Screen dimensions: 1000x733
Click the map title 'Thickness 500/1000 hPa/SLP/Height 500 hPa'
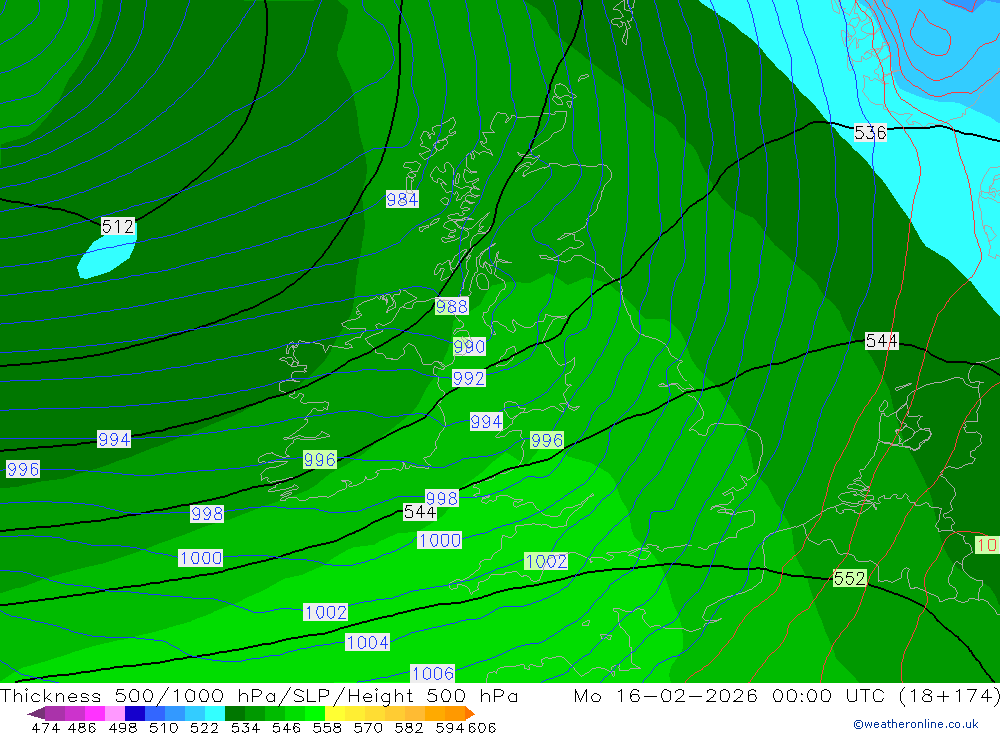[259, 695]
